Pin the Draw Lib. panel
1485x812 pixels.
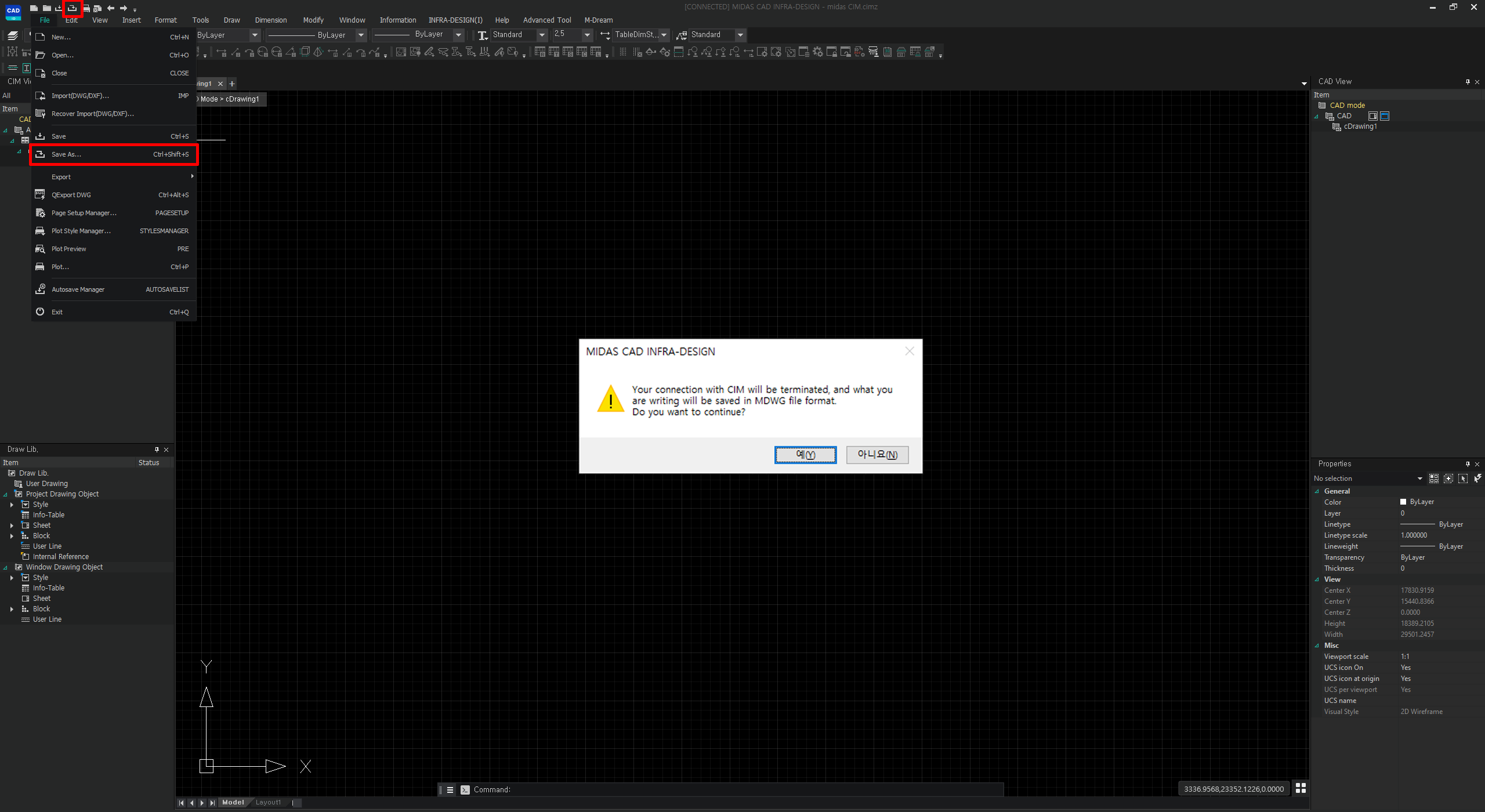[x=157, y=449]
